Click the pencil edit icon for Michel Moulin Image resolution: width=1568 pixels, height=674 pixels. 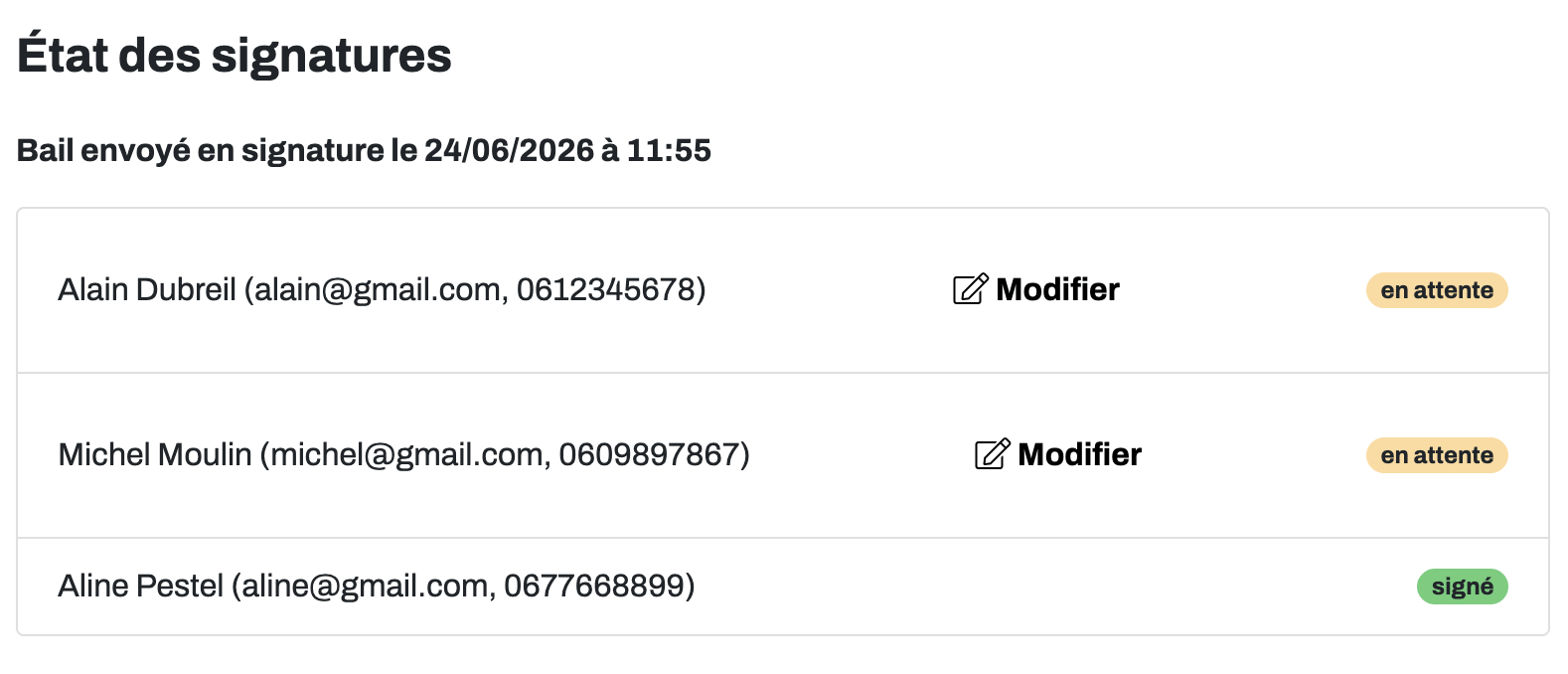(x=993, y=454)
